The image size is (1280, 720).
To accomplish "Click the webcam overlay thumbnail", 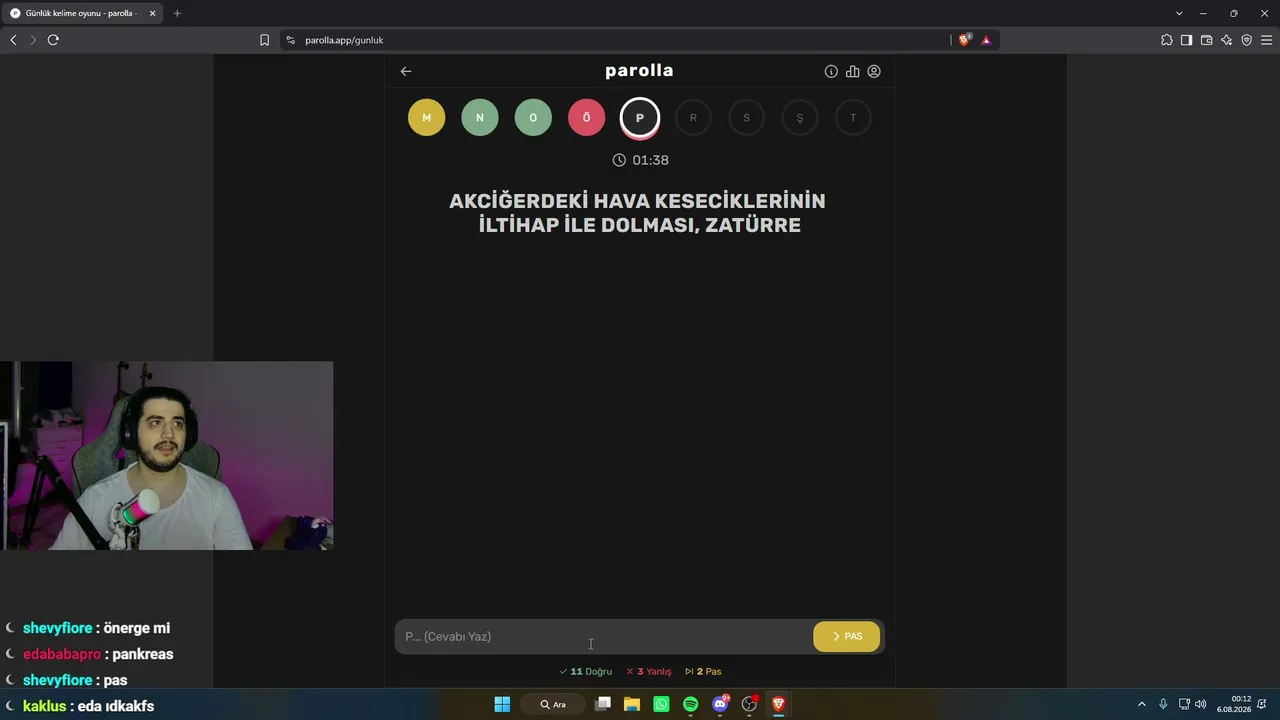I will pyautogui.click(x=167, y=456).
